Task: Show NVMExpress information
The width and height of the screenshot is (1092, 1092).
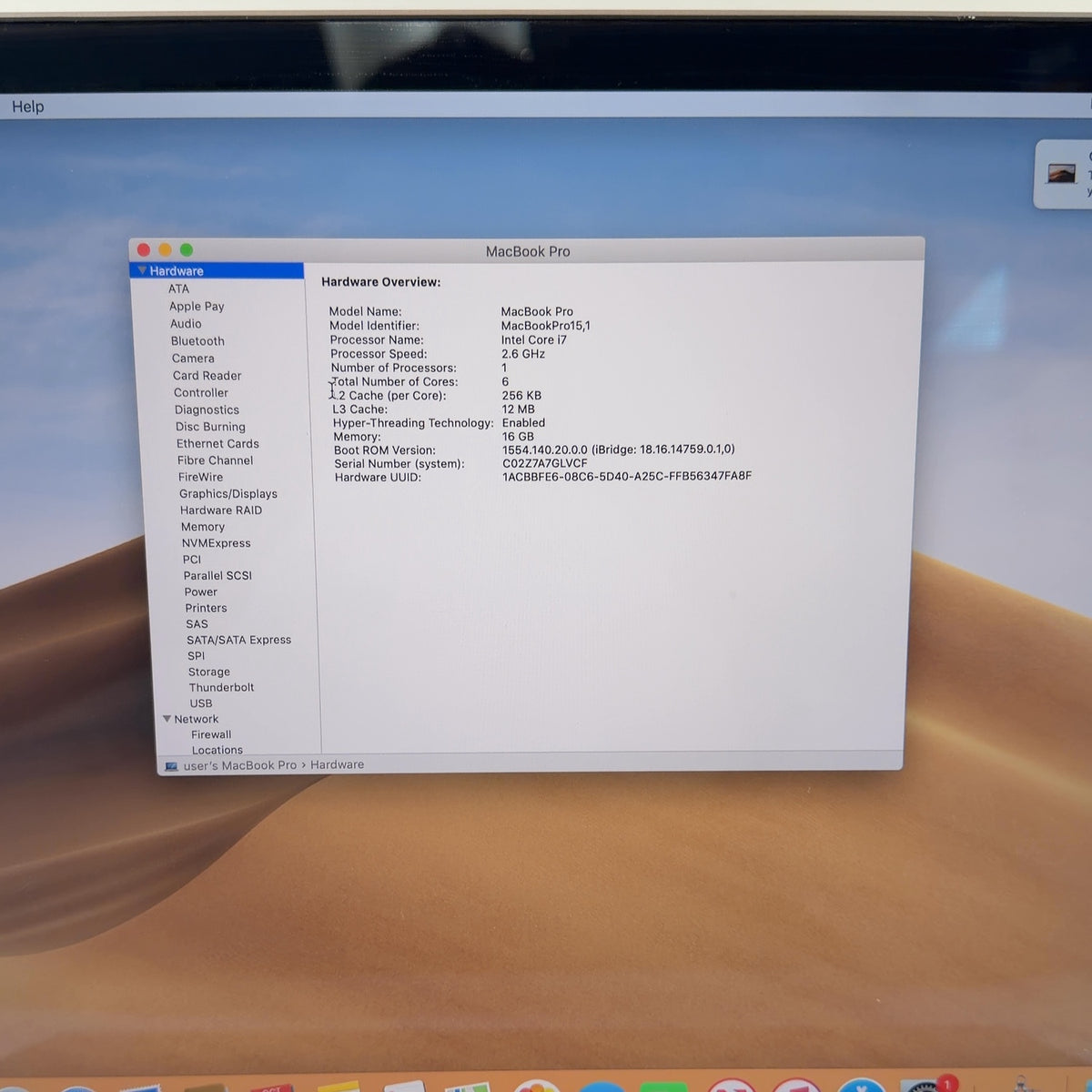Action: [216, 543]
